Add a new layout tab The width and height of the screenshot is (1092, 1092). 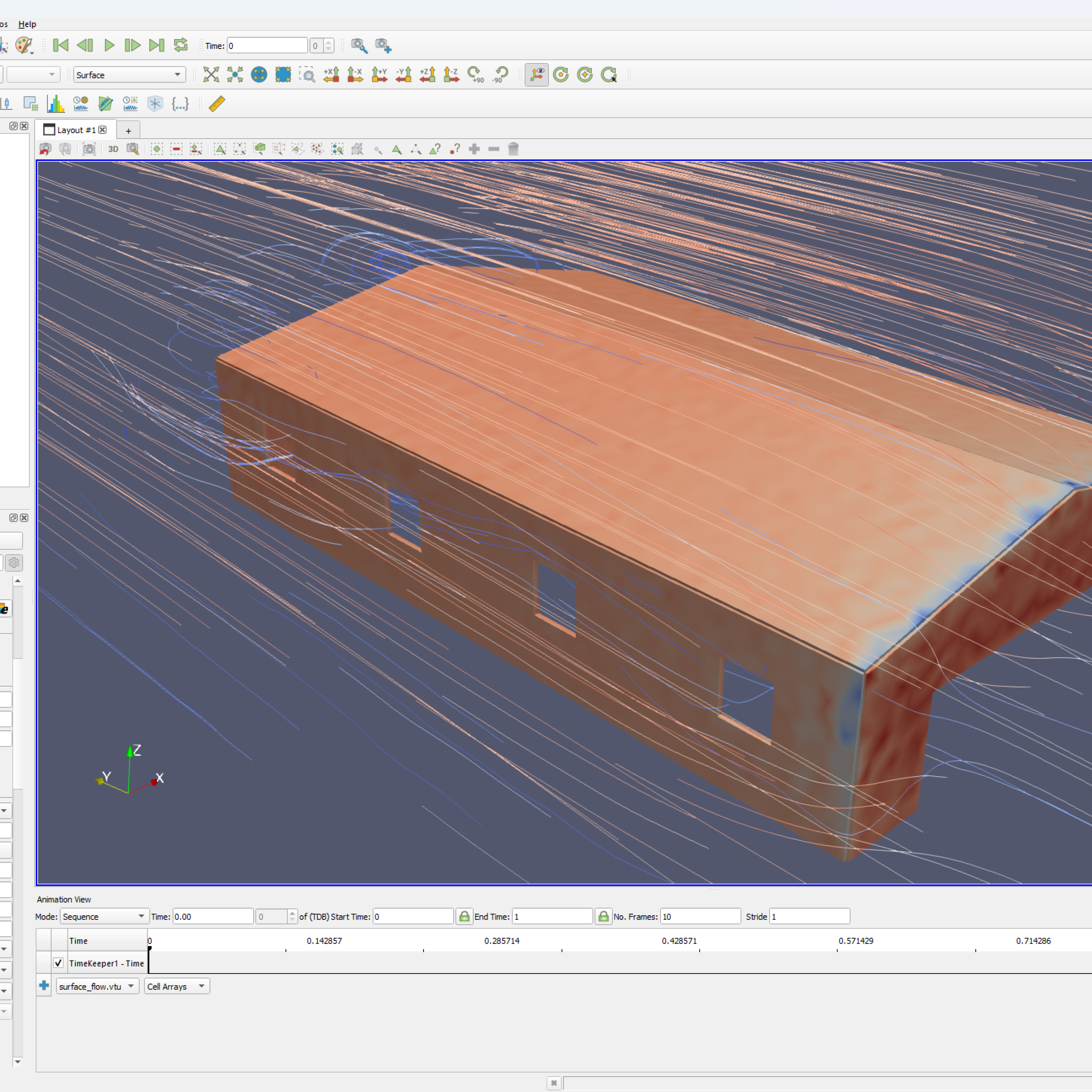click(128, 131)
